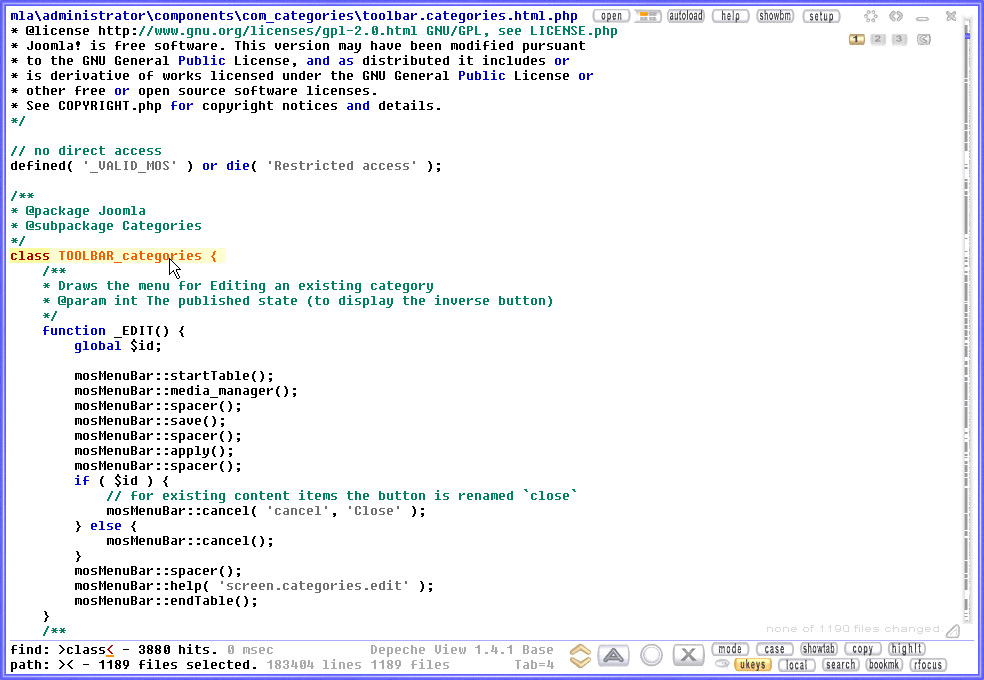Viewport: 984px width, 680px height.
Task: Click the up chevron above the down chevron
Action: [x=580, y=650]
